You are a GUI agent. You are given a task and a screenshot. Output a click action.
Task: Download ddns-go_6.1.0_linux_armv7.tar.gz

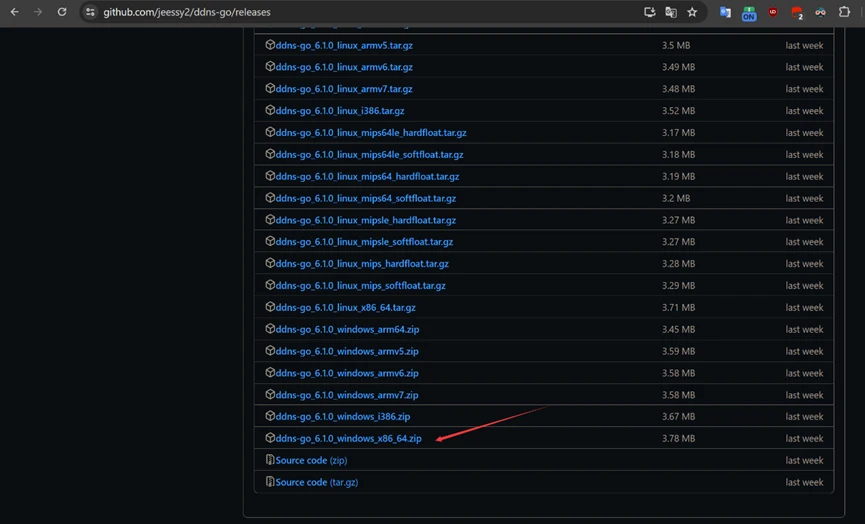coord(344,89)
